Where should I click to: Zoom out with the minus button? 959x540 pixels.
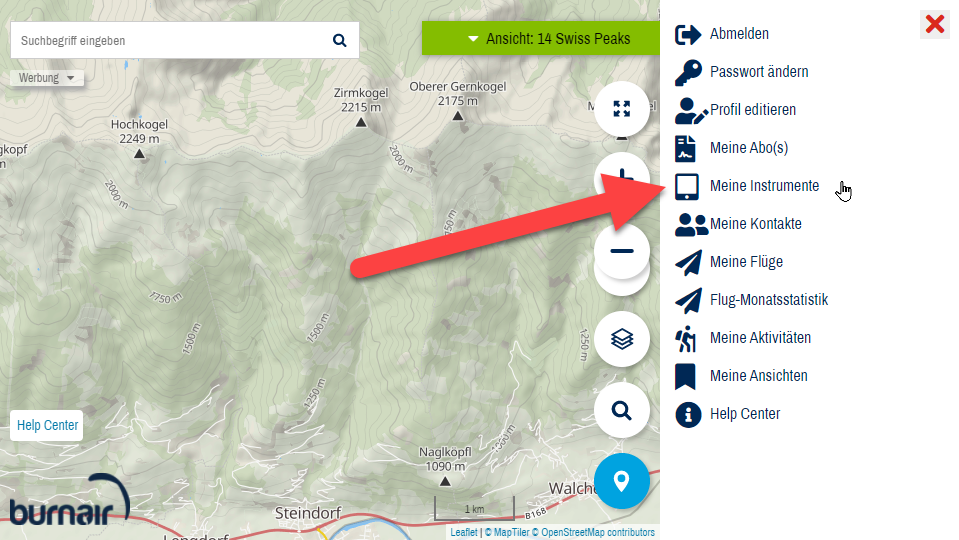pyautogui.click(x=621, y=251)
